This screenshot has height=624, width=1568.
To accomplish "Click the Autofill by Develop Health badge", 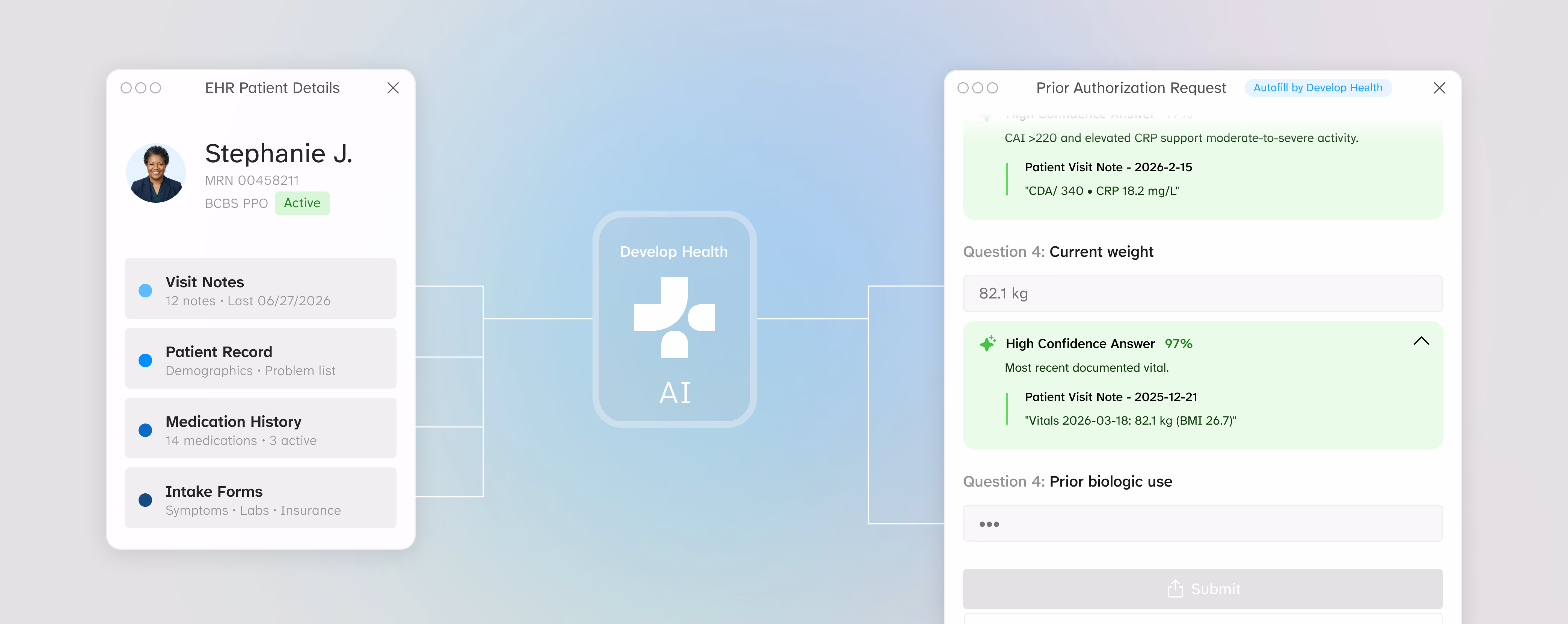I will pyautogui.click(x=1318, y=87).
